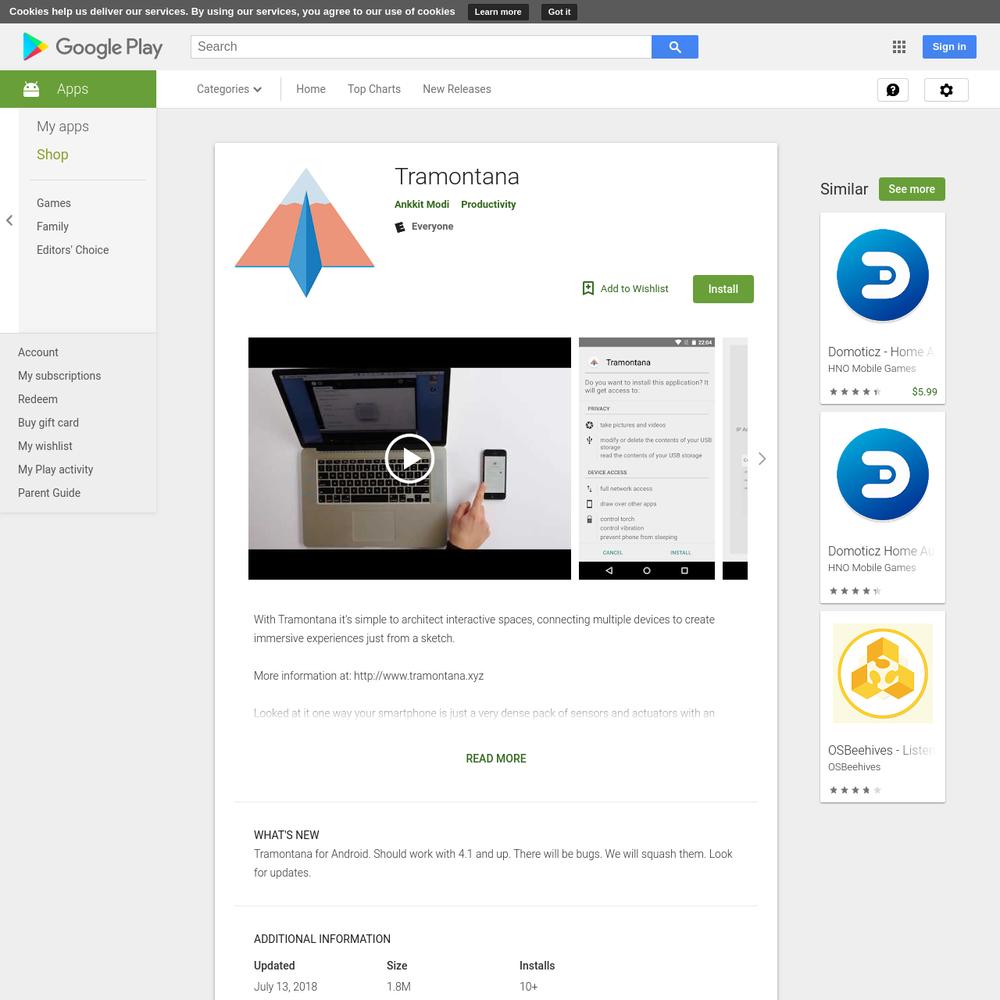
Task: Play the Tramontana promo video
Action: [x=409, y=459]
